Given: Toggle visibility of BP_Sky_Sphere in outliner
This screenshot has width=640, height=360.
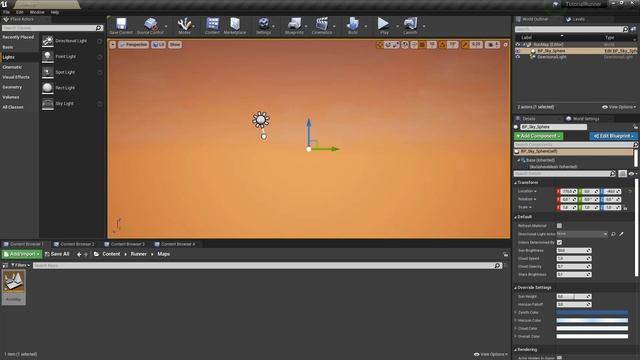Looking at the screenshot, I should click(x=518, y=51).
